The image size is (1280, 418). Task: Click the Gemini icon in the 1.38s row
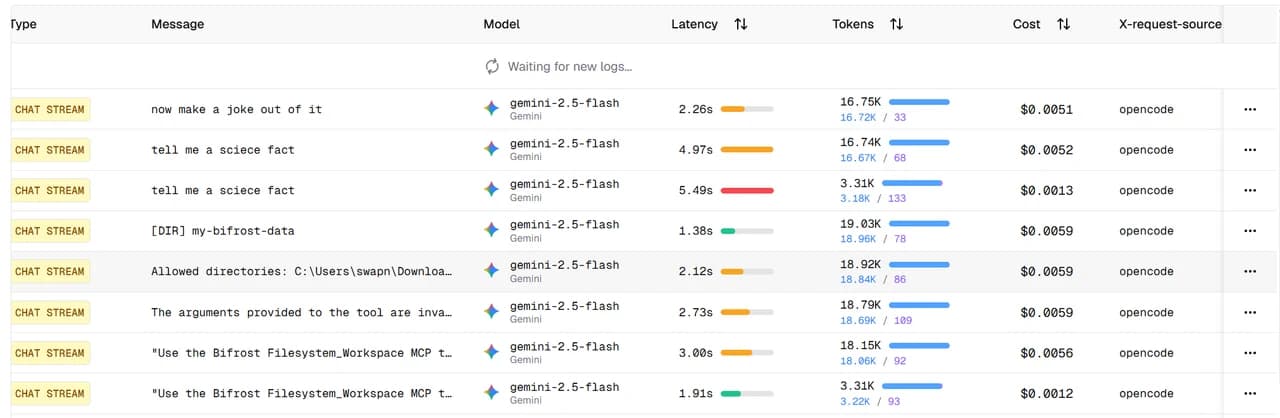(x=491, y=230)
